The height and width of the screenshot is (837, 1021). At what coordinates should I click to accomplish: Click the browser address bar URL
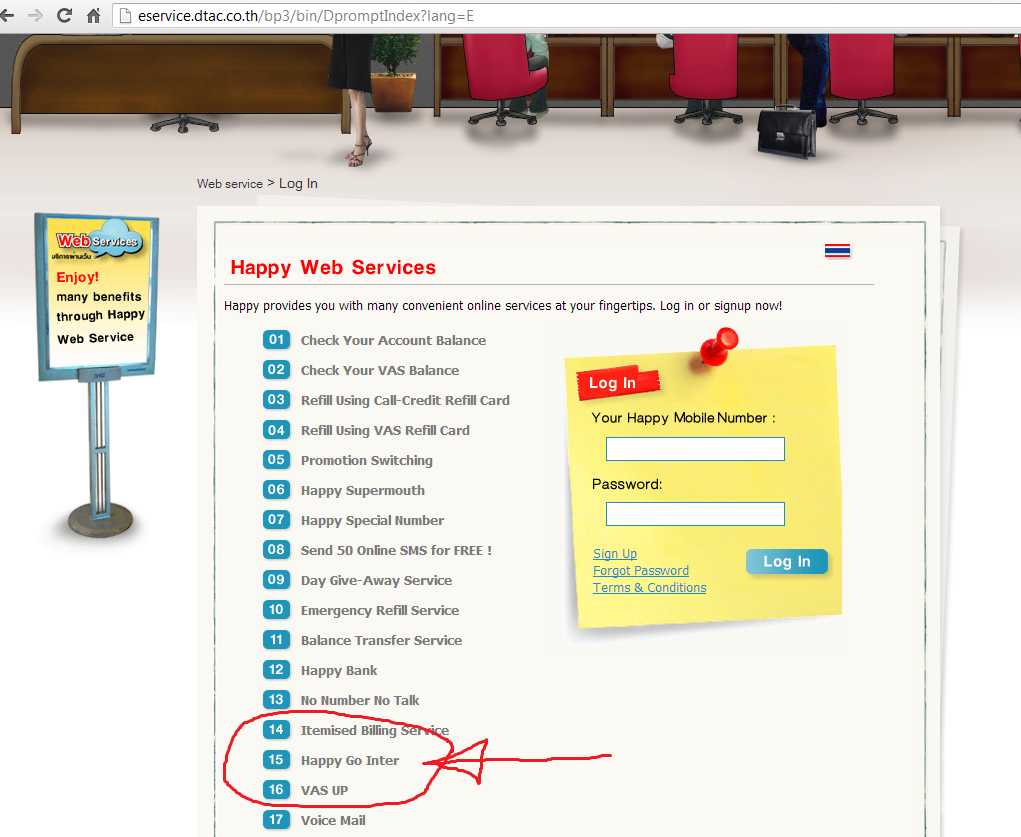[305, 16]
